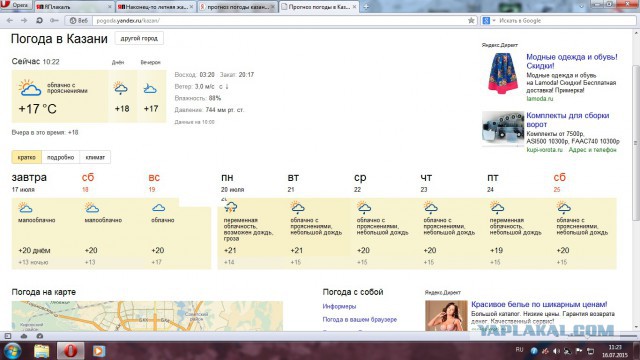The image size is (640, 360).
Task: Switch to the ЯПлакалъ tab
Action: coord(73,7)
